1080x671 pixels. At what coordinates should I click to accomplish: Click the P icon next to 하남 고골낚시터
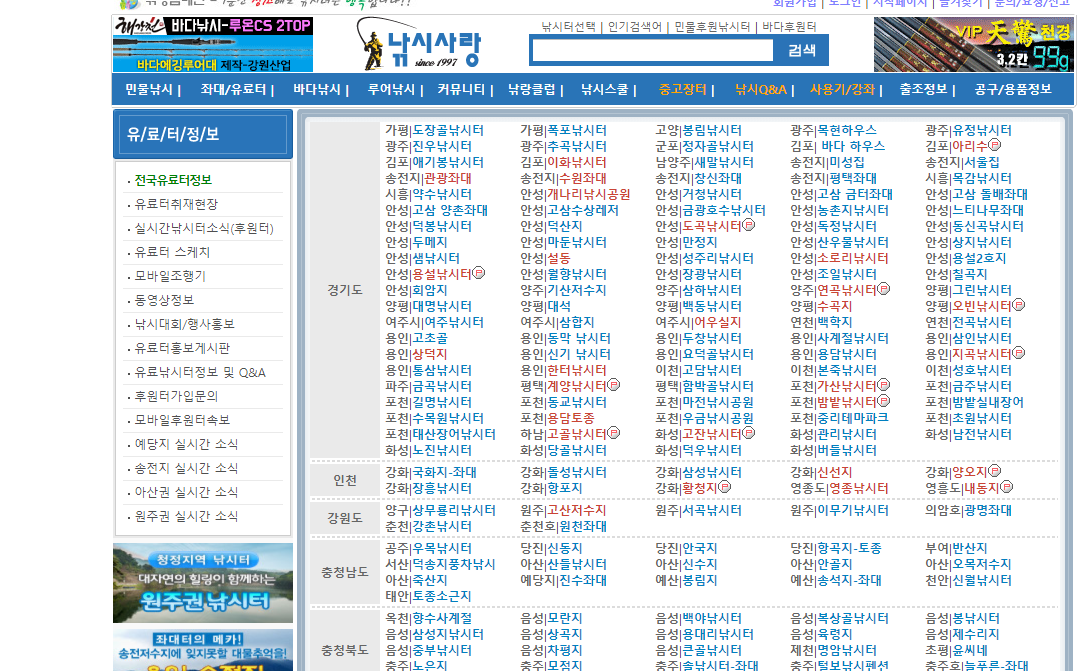point(614,433)
